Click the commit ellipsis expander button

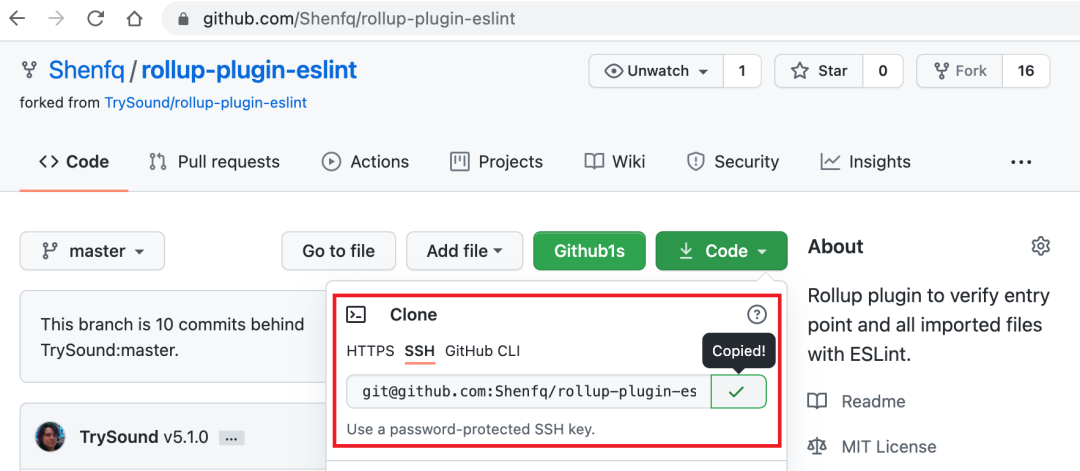(x=232, y=438)
